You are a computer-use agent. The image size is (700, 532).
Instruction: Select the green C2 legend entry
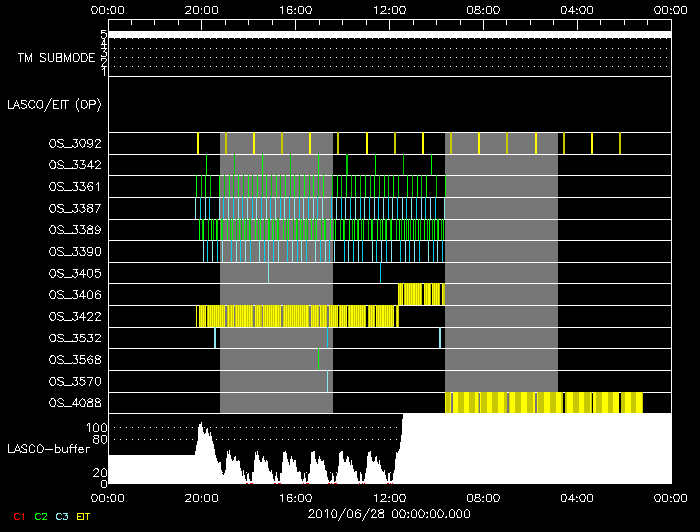(x=41, y=516)
